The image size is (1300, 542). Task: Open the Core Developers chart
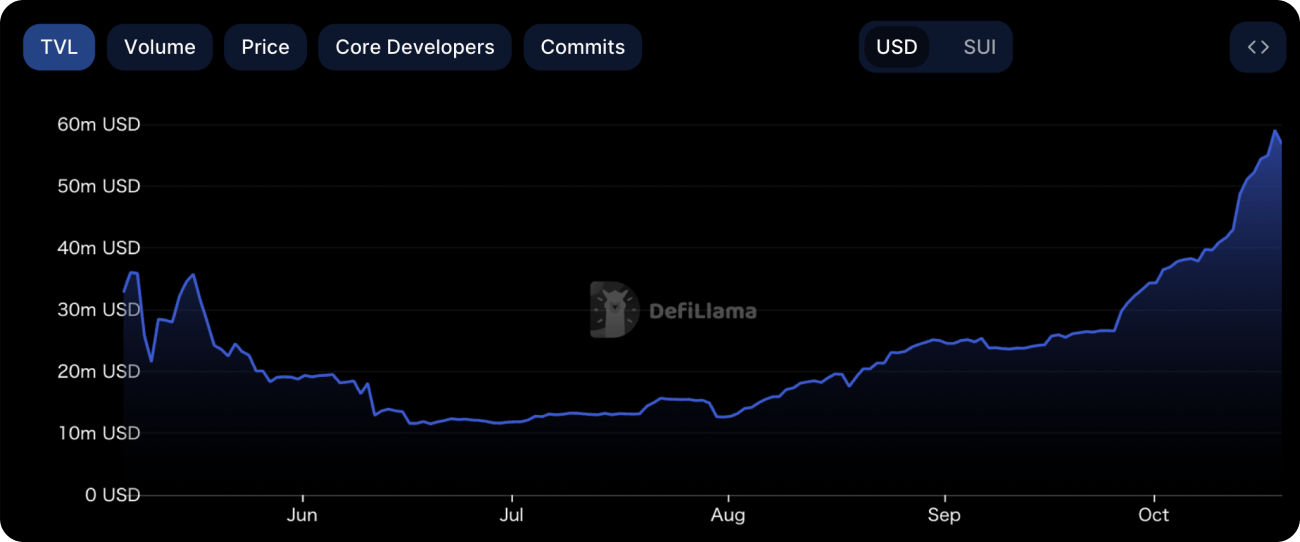coord(415,47)
